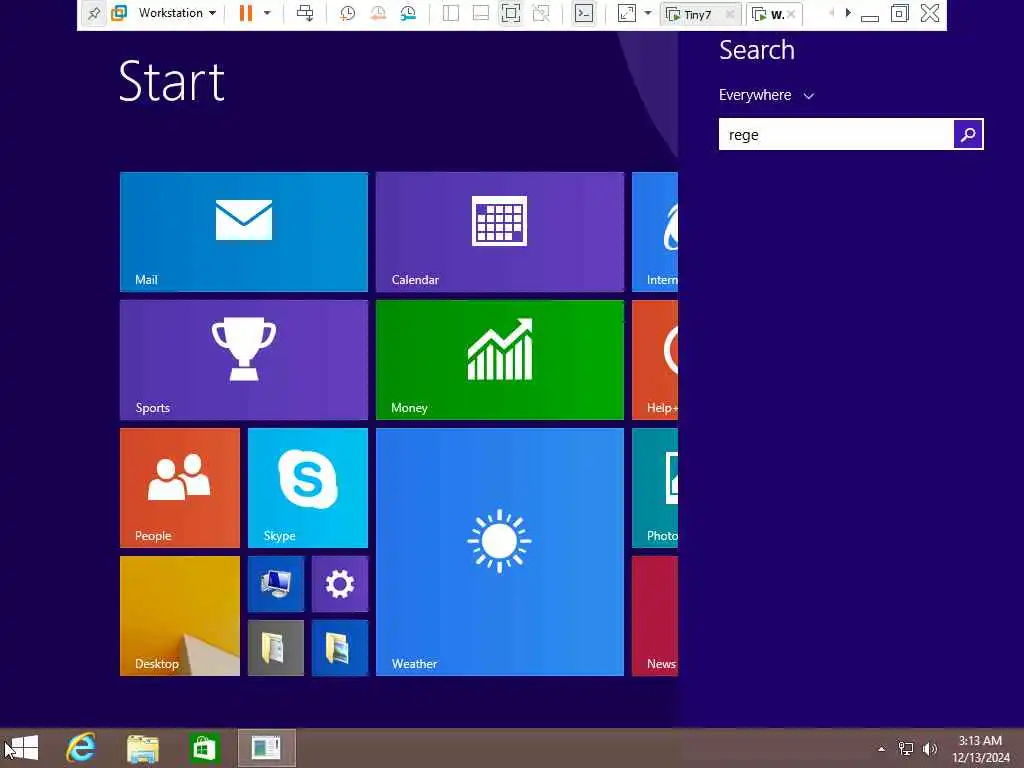
Task: Open the Internet Explorer tile
Action: tap(655, 232)
